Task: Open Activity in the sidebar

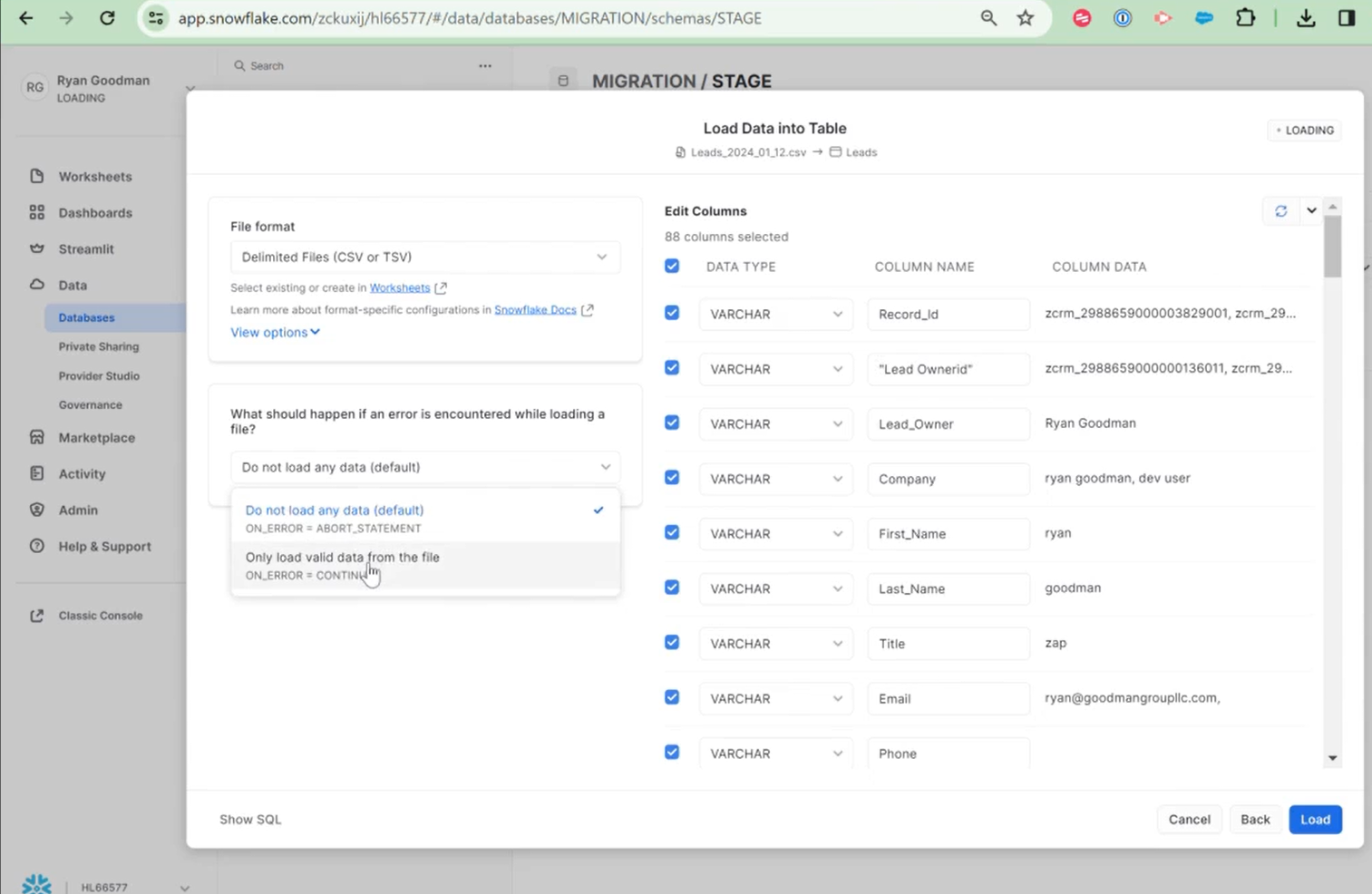Action: pyautogui.click(x=82, y=474)
